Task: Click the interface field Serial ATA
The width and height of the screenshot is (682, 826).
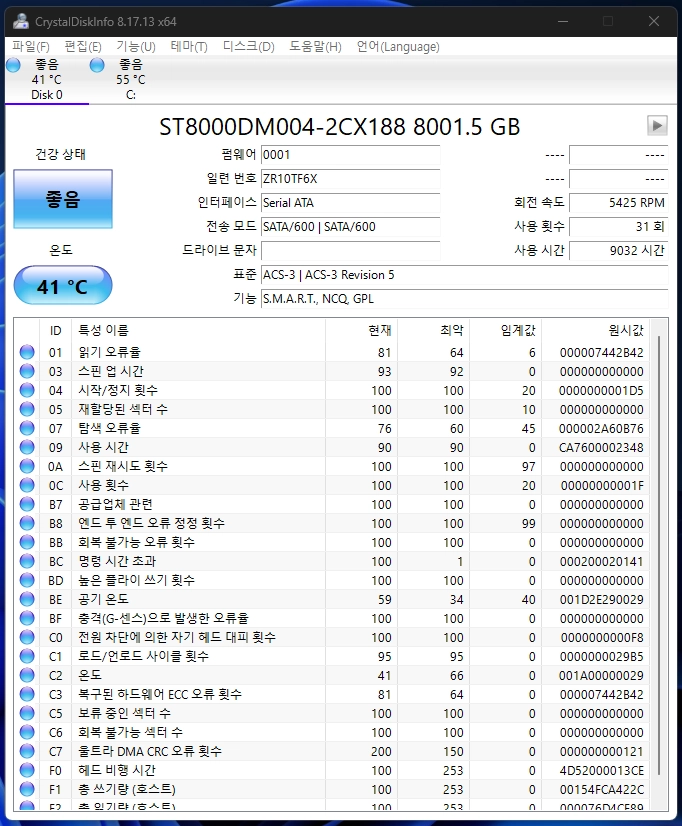Action: tap(350, 203)
